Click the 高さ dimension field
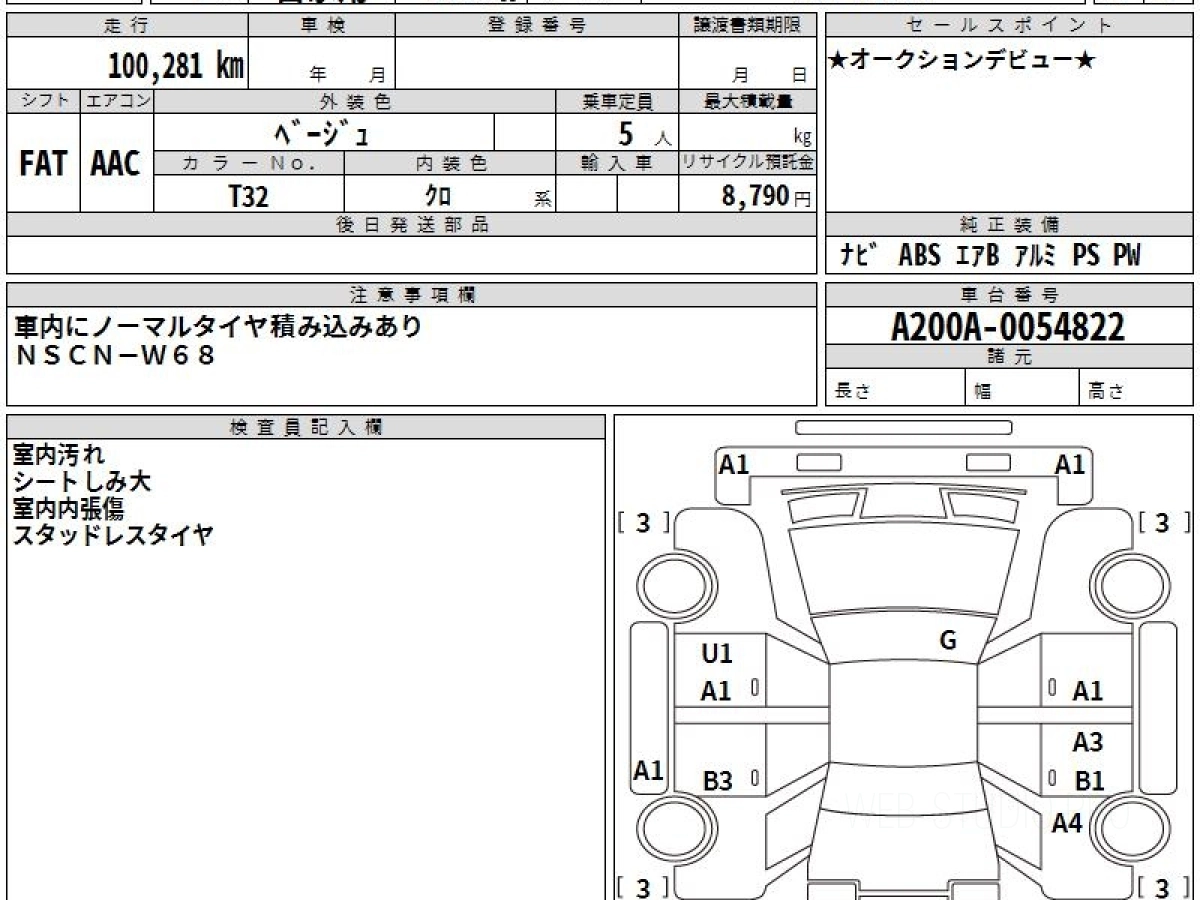Screen dimensions: 1200x900 pyautogui.click(x=1137, y=388)
